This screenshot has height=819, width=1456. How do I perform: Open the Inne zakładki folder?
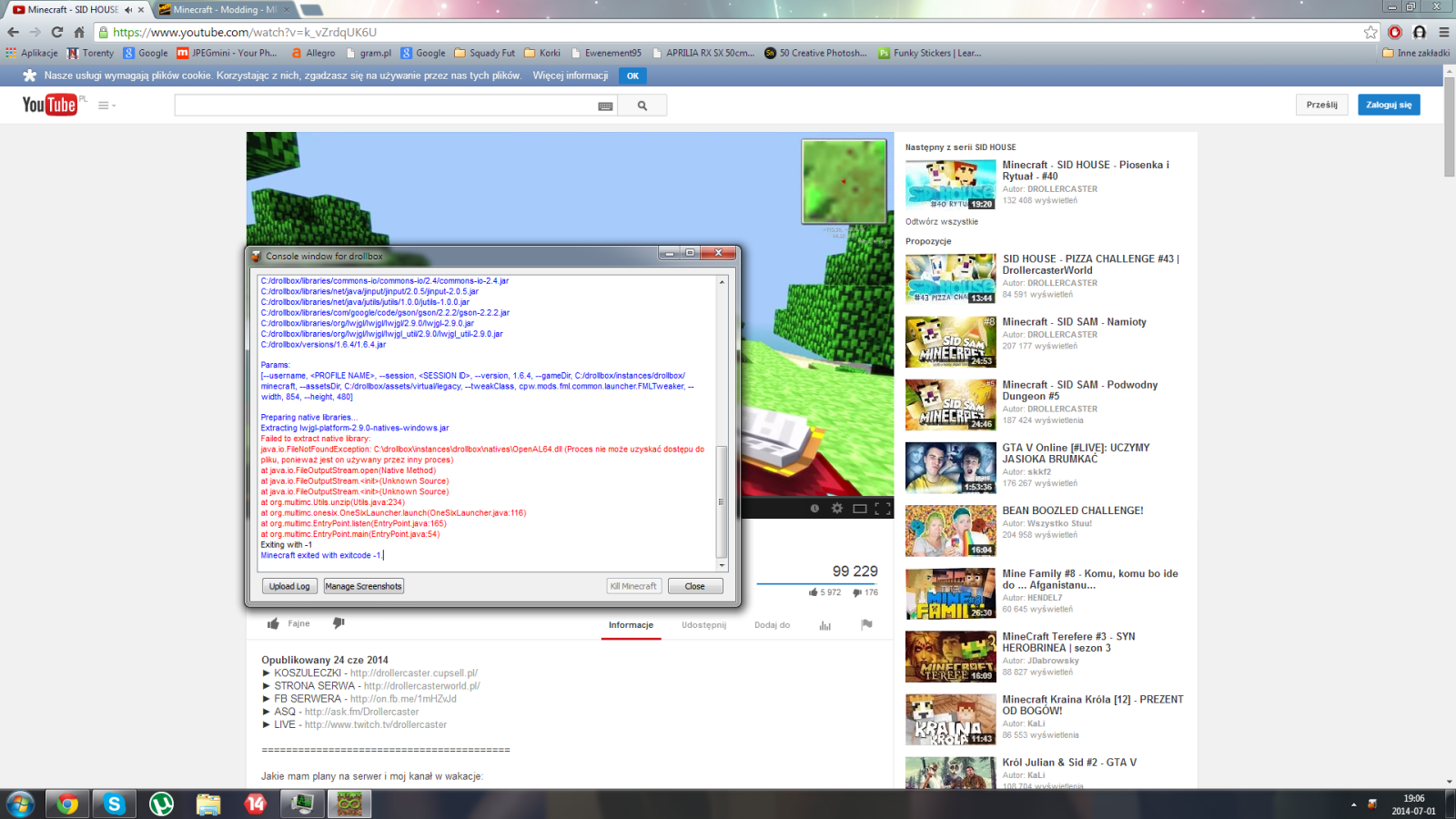tap(1415, 53)
